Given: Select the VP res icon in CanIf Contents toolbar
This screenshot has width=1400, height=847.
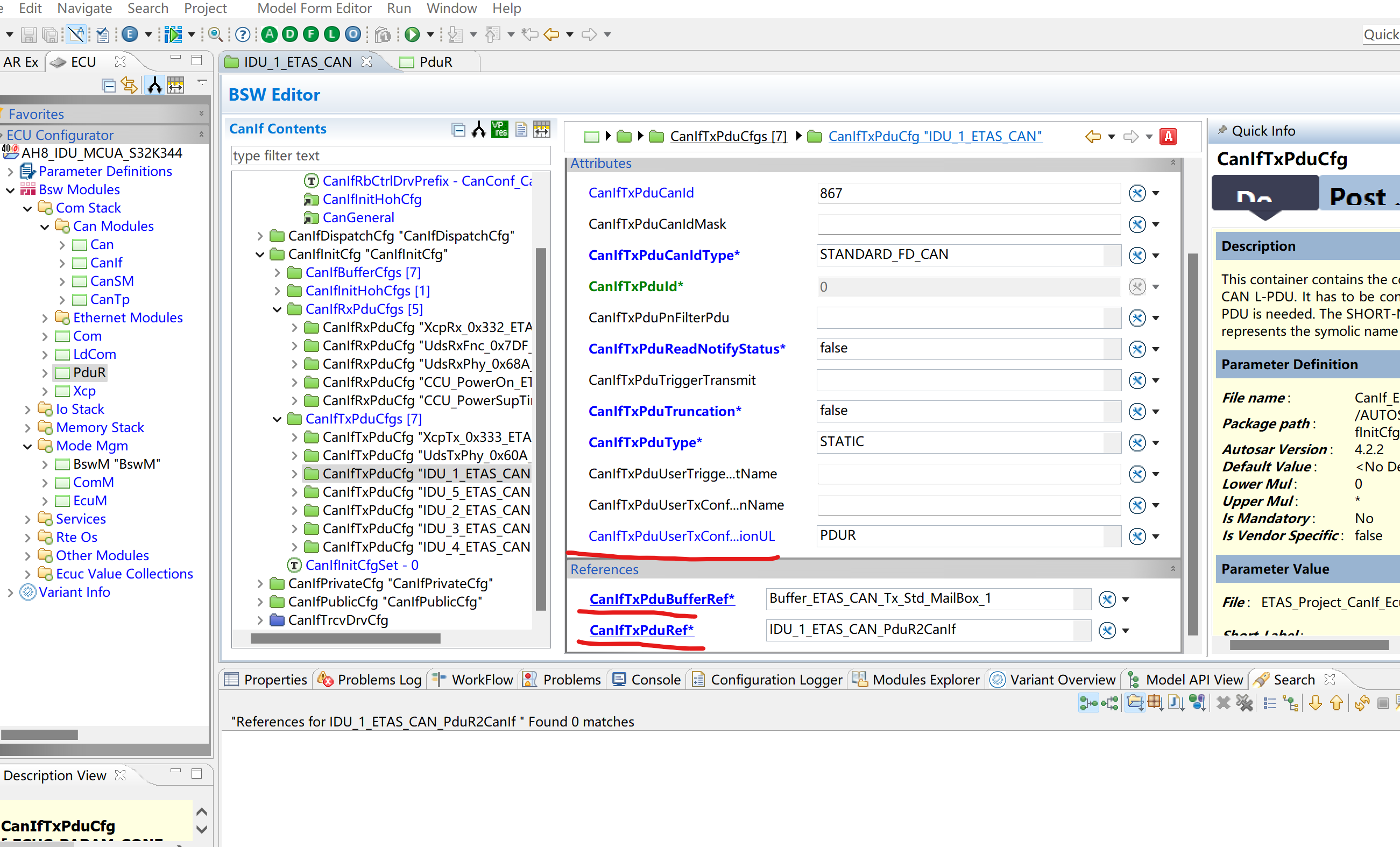Looking at the screenshot, I should (499, 129).
